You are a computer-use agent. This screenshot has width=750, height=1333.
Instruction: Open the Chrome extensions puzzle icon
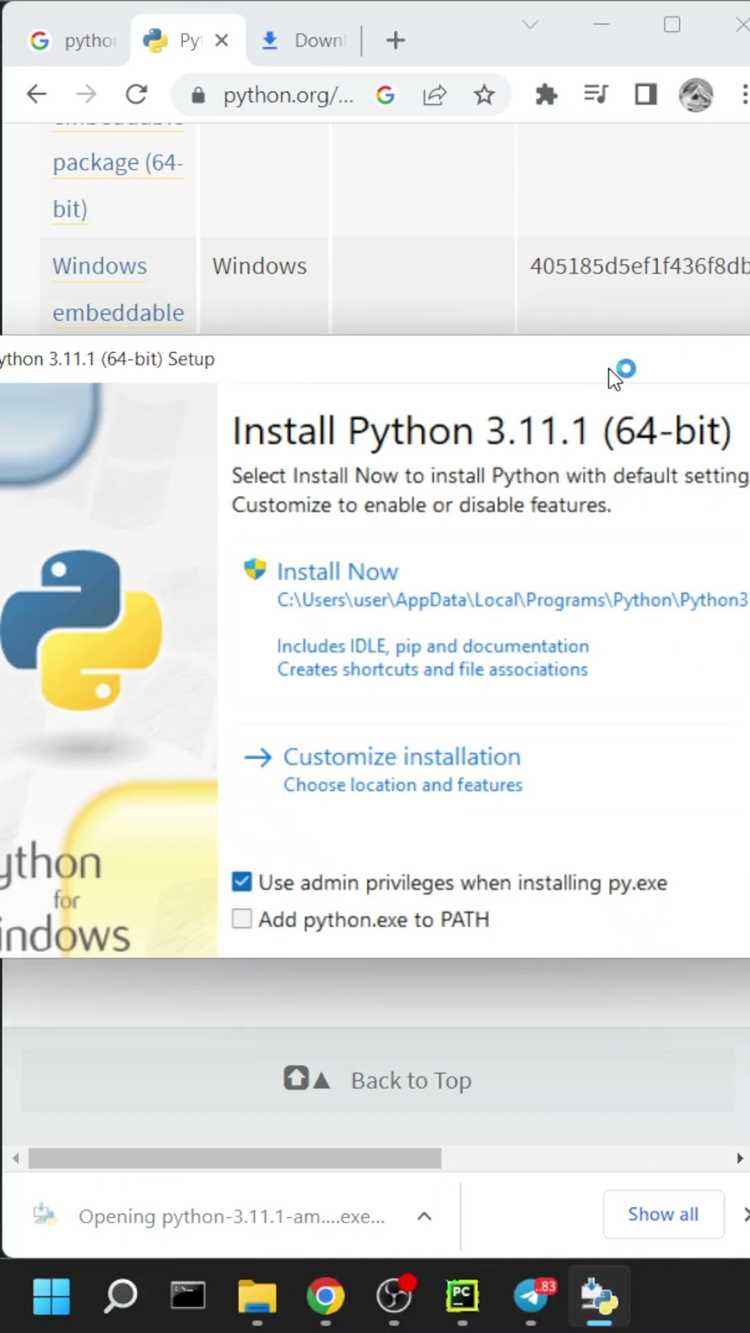546,95
